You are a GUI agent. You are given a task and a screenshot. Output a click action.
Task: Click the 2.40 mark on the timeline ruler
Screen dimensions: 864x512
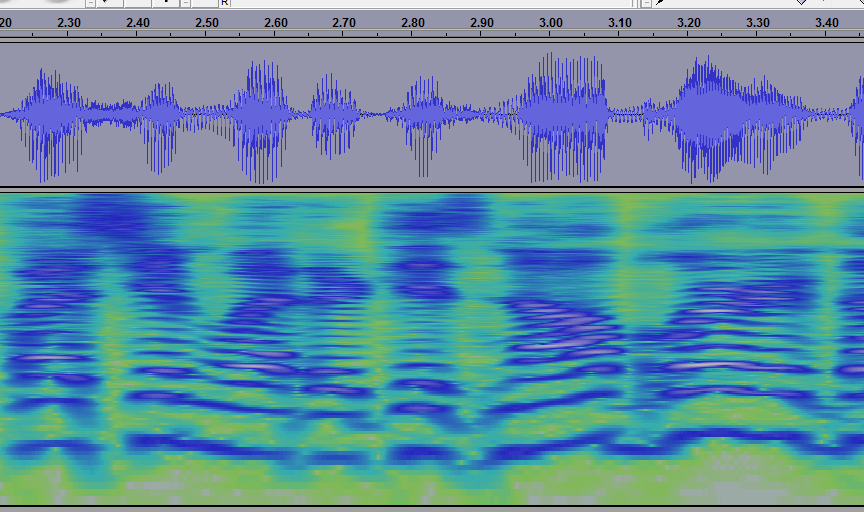click(138, 23)
